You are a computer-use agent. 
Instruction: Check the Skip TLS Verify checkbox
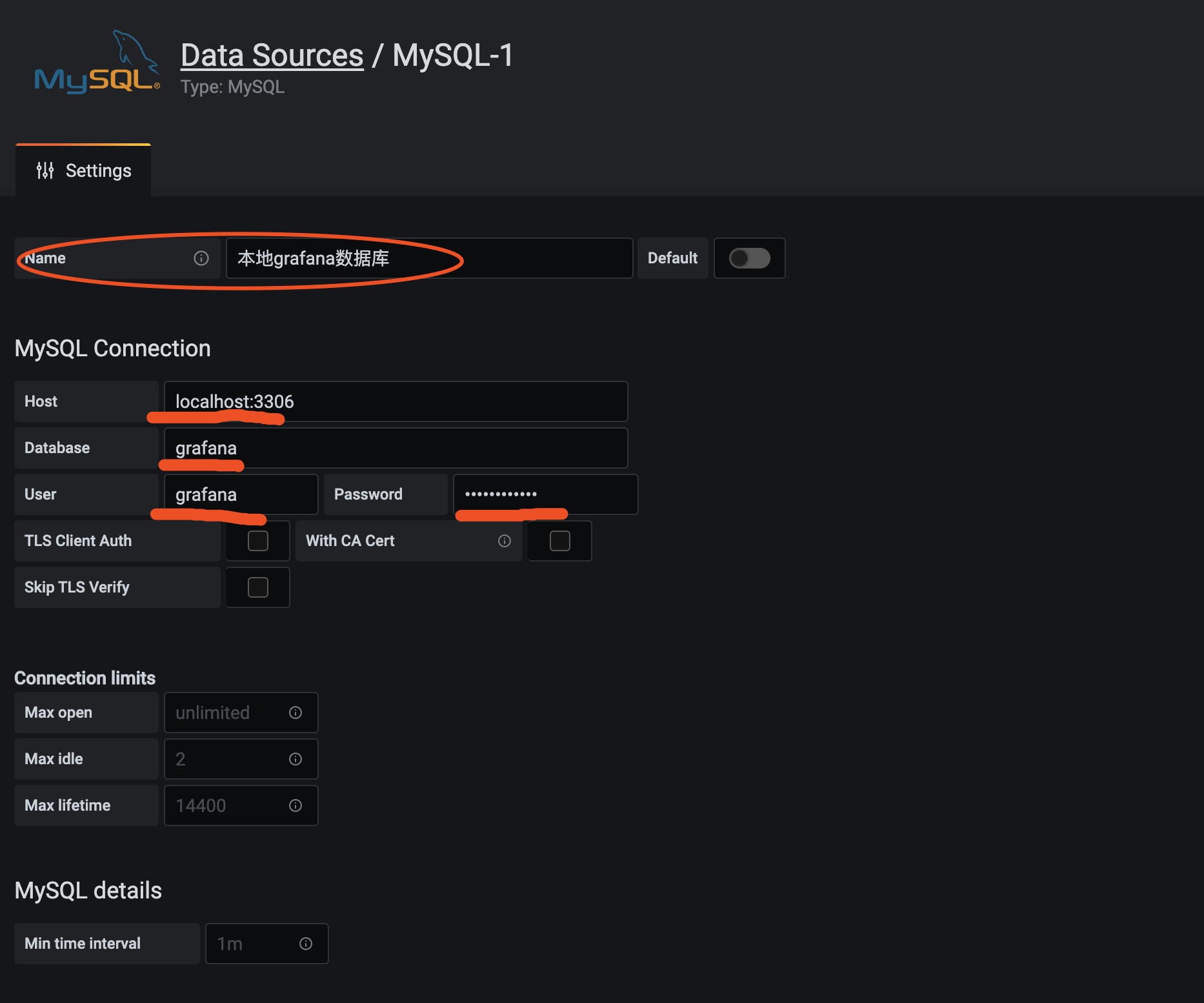pyautogui.click(x=257, y=587)
